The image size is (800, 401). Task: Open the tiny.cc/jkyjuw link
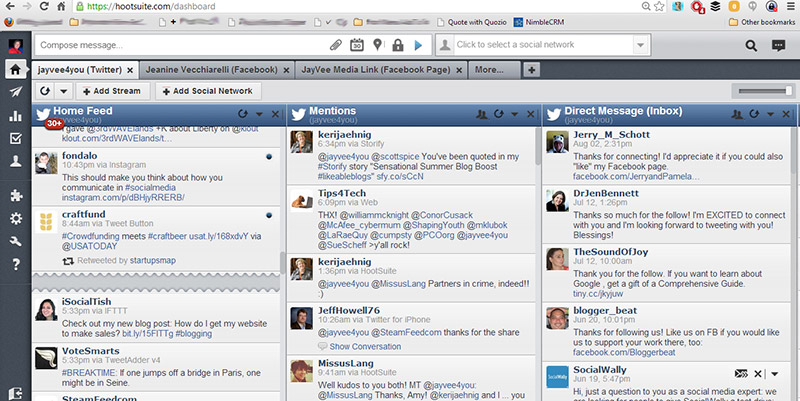pos(597,294)
